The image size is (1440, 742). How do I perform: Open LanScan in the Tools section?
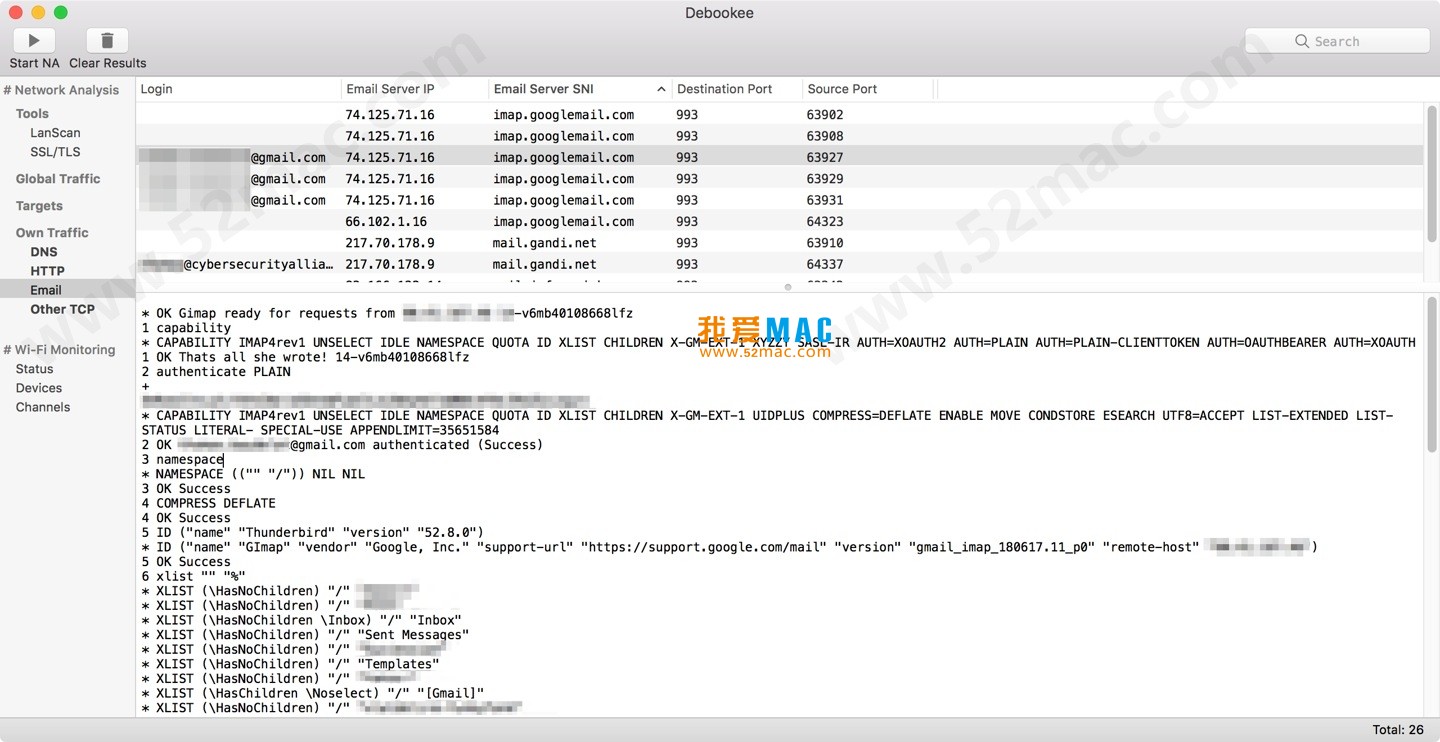55,133
